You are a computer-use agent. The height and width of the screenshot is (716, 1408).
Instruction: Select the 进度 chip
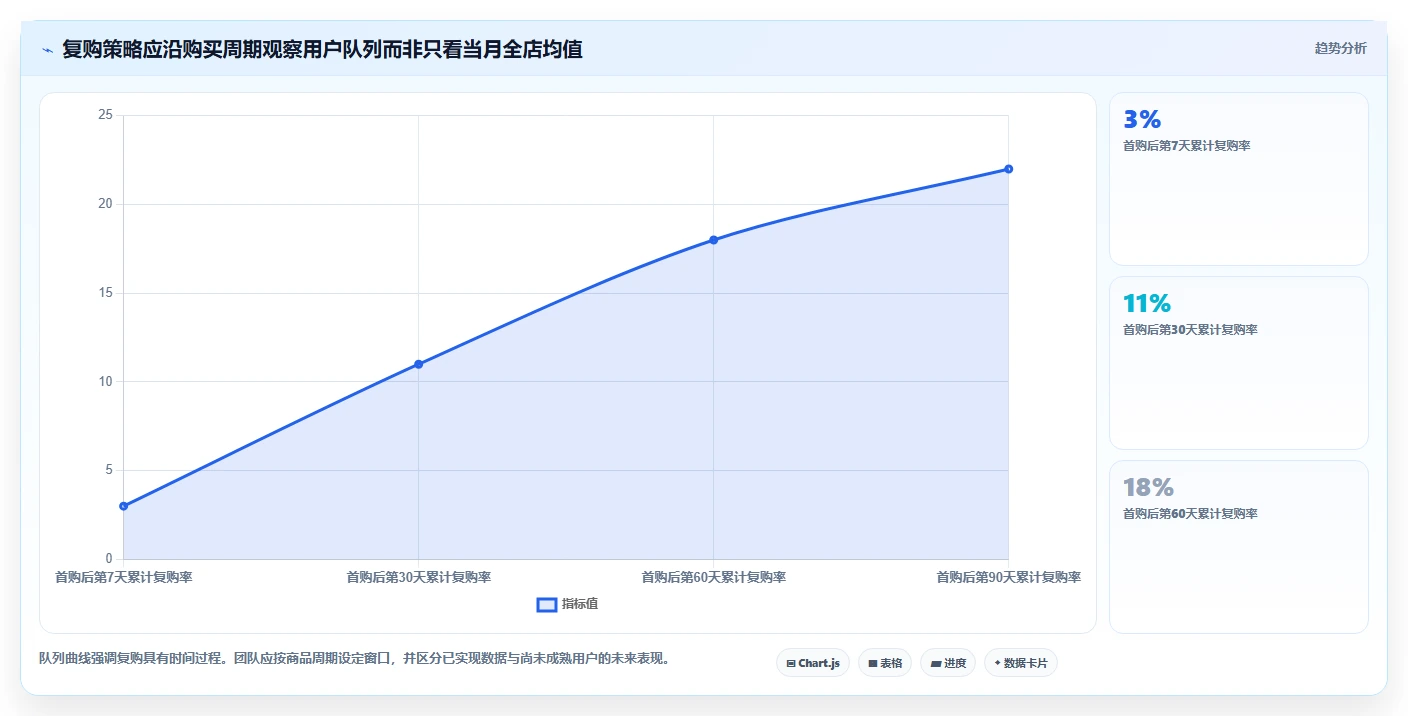pyautogui.click(x=948, y=663)
